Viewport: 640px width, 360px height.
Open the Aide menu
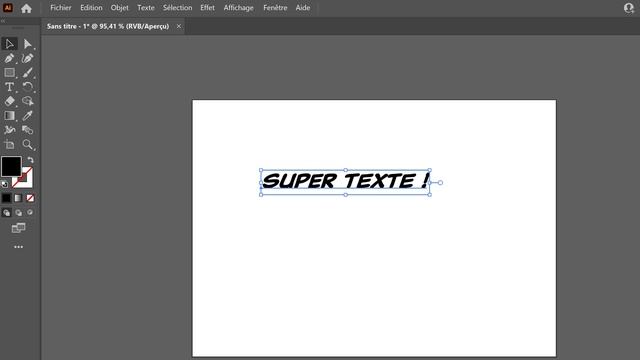[x=303, y=8]
